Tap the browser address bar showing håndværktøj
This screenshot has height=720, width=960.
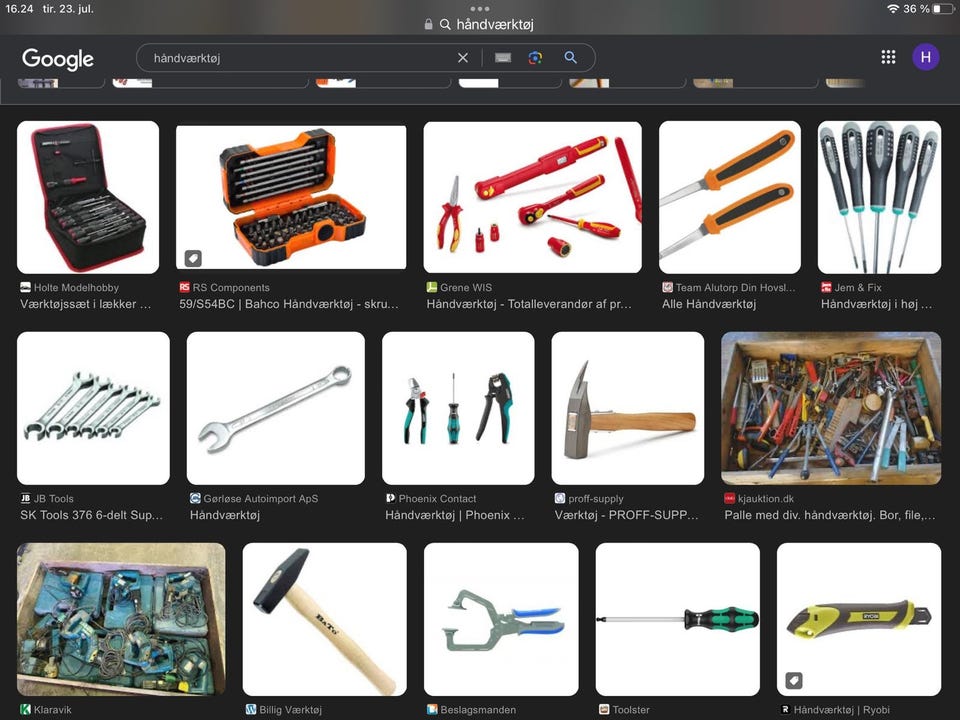coord(480,24)
